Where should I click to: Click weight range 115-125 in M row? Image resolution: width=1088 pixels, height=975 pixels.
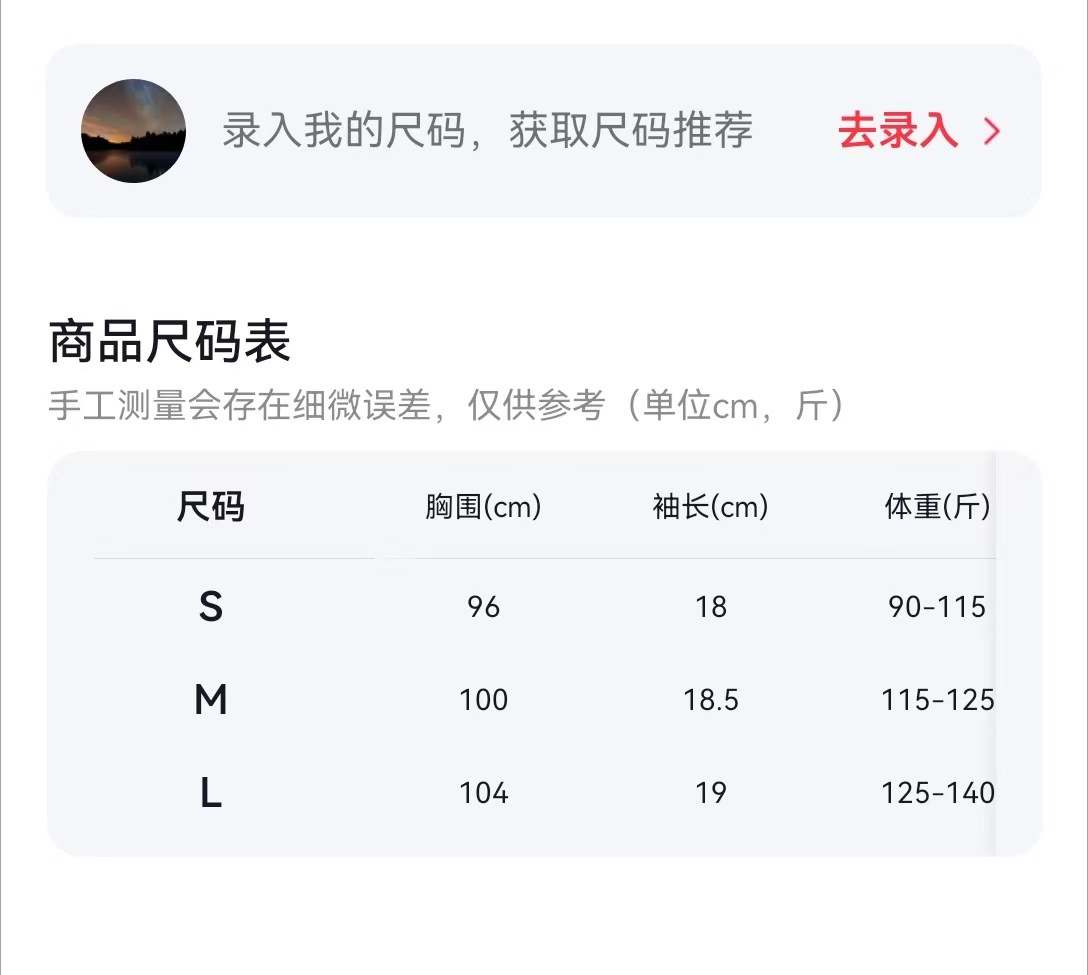[x=937, y=700]
